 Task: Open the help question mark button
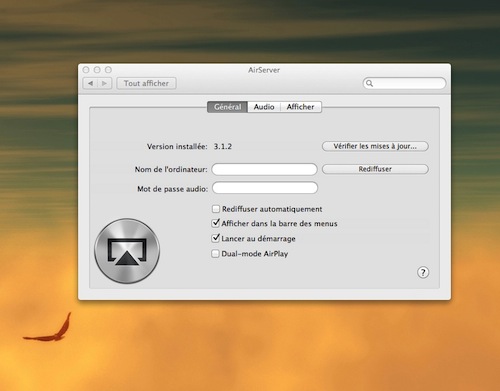click(423, 272)
